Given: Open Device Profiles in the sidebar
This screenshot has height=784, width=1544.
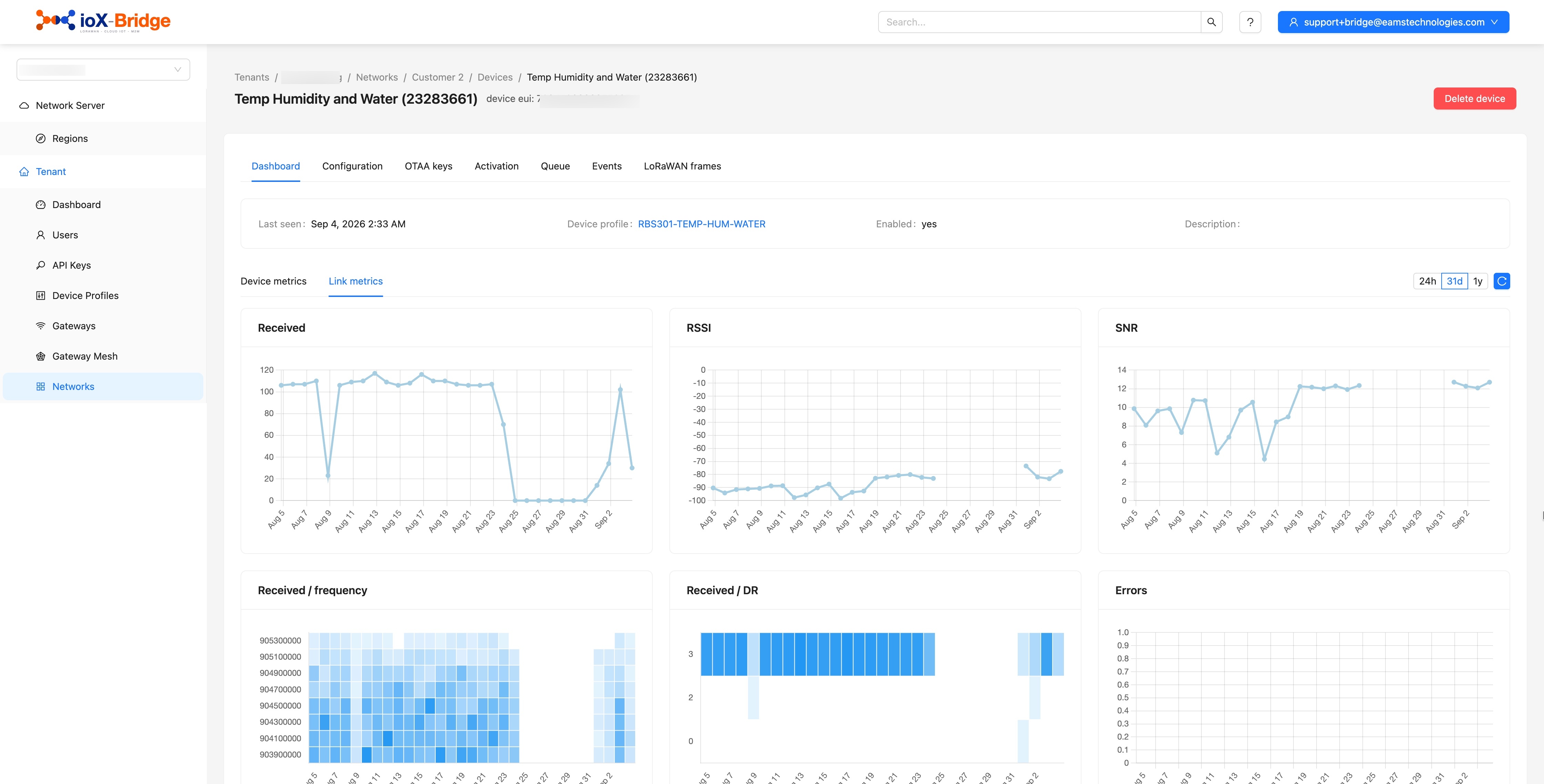Looking at the screenshot, I should coord(103,296).
